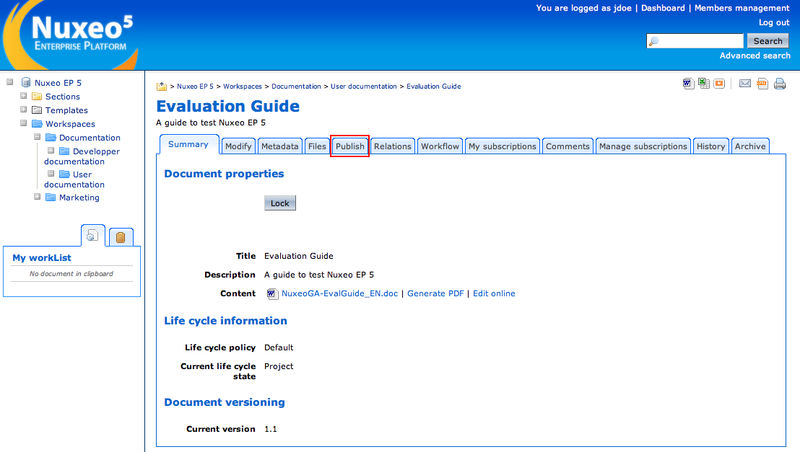Open the My subscriptions tab

tap(502, 146)
